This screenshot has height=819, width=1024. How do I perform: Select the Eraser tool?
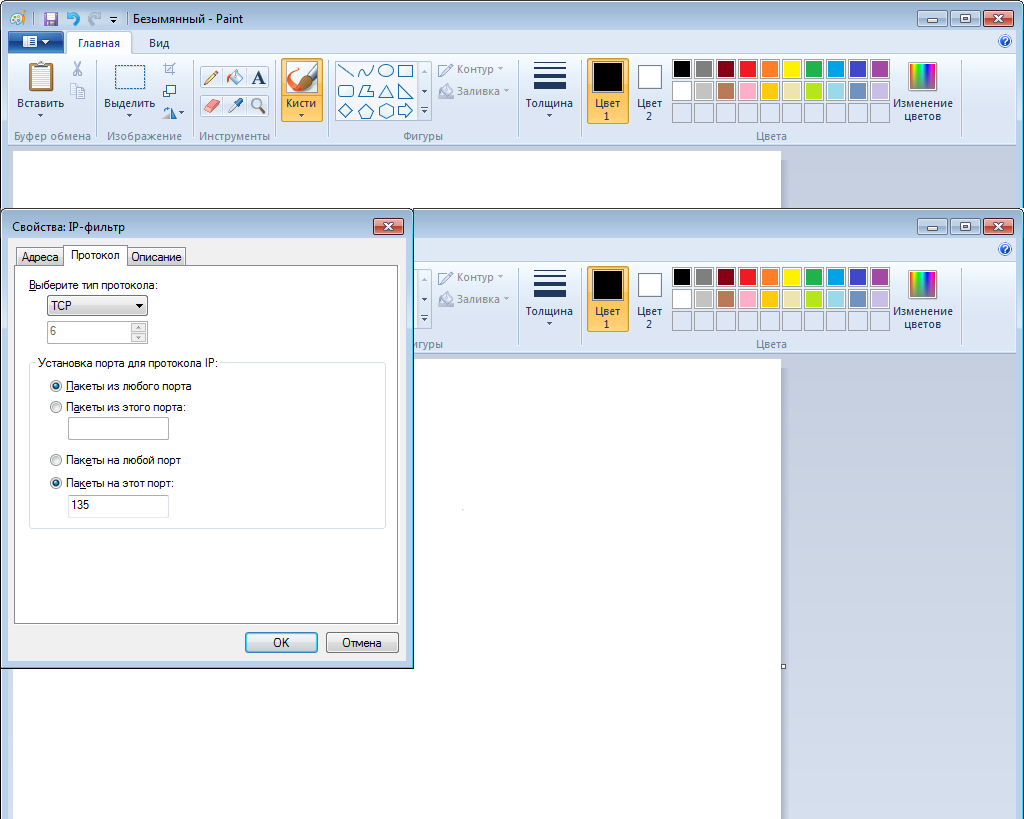click(210, 106)
